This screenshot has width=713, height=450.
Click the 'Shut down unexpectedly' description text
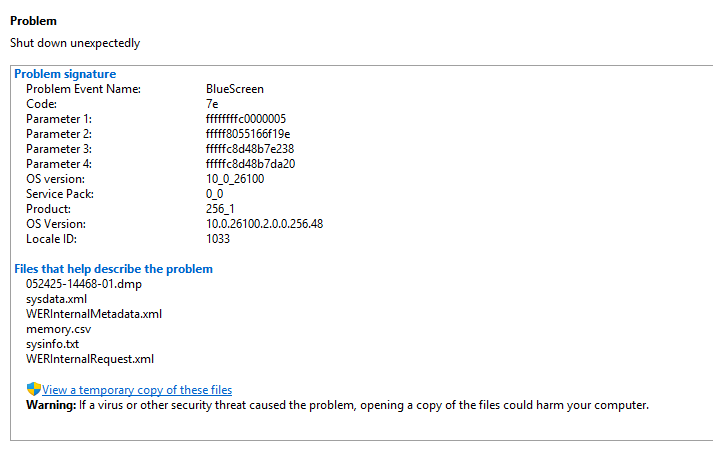pyautogui.click(x=75, y=43)
